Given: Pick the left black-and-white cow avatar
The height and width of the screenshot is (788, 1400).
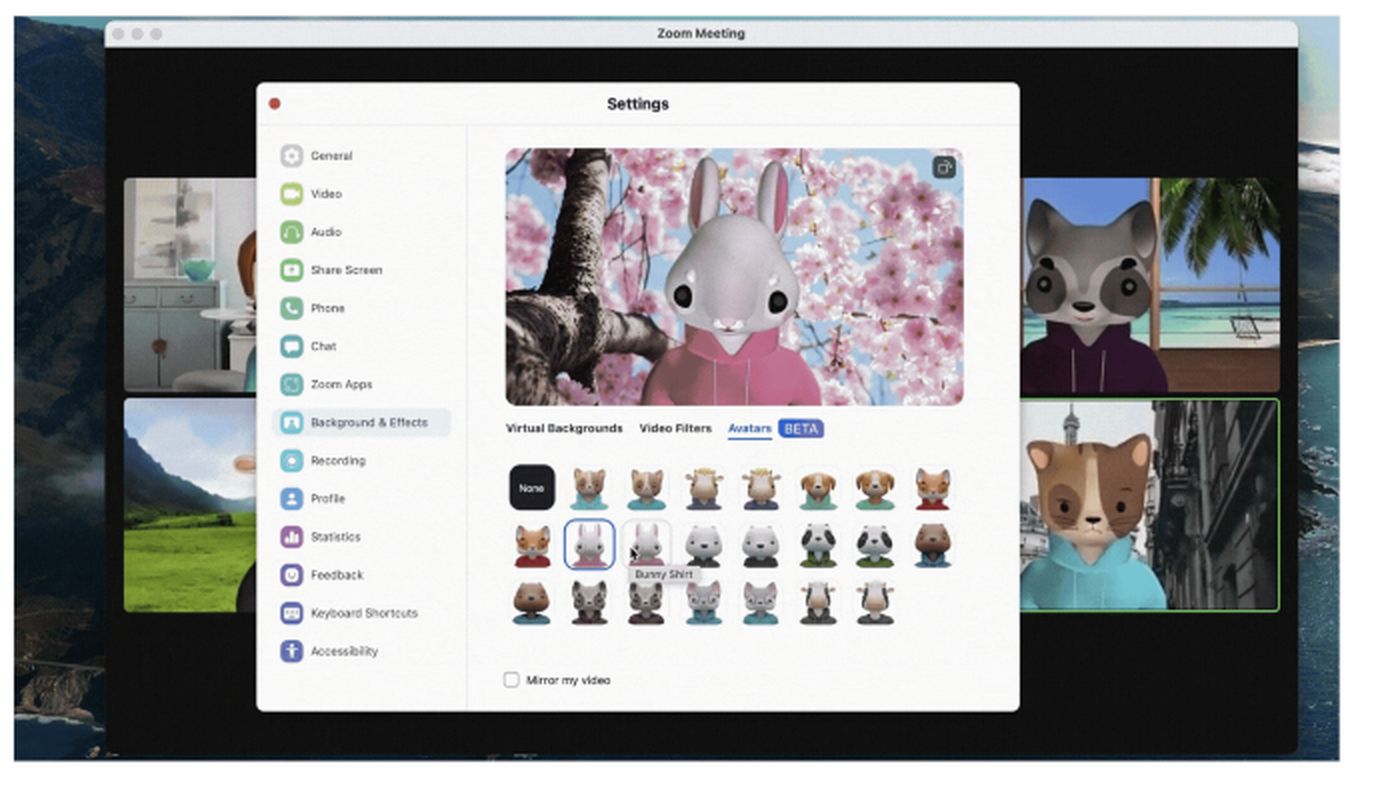Looking at the screenshot, I should (818, 603).
